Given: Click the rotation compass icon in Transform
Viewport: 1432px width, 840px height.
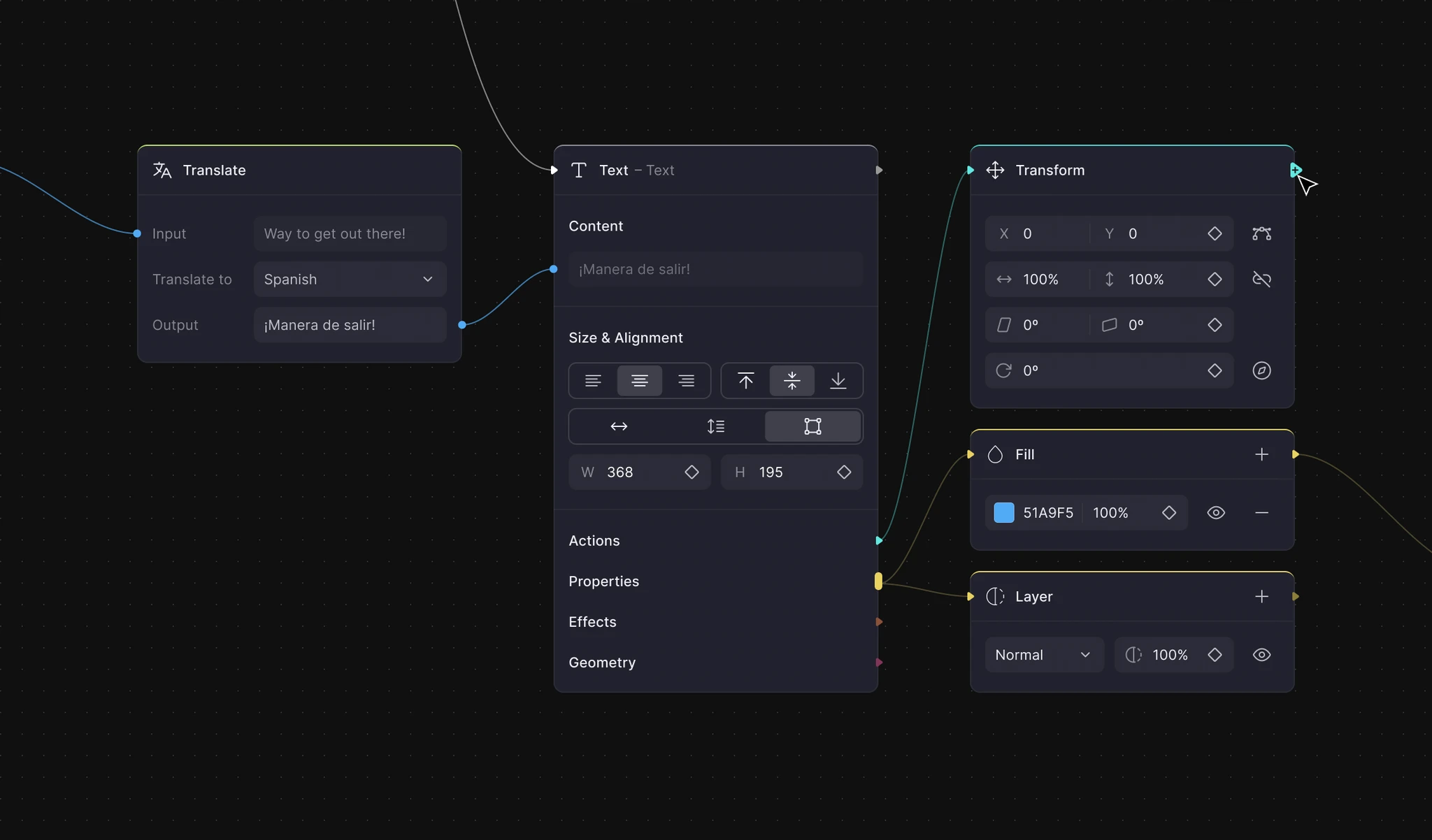Looking at the screenshot, I should 1262,370.
